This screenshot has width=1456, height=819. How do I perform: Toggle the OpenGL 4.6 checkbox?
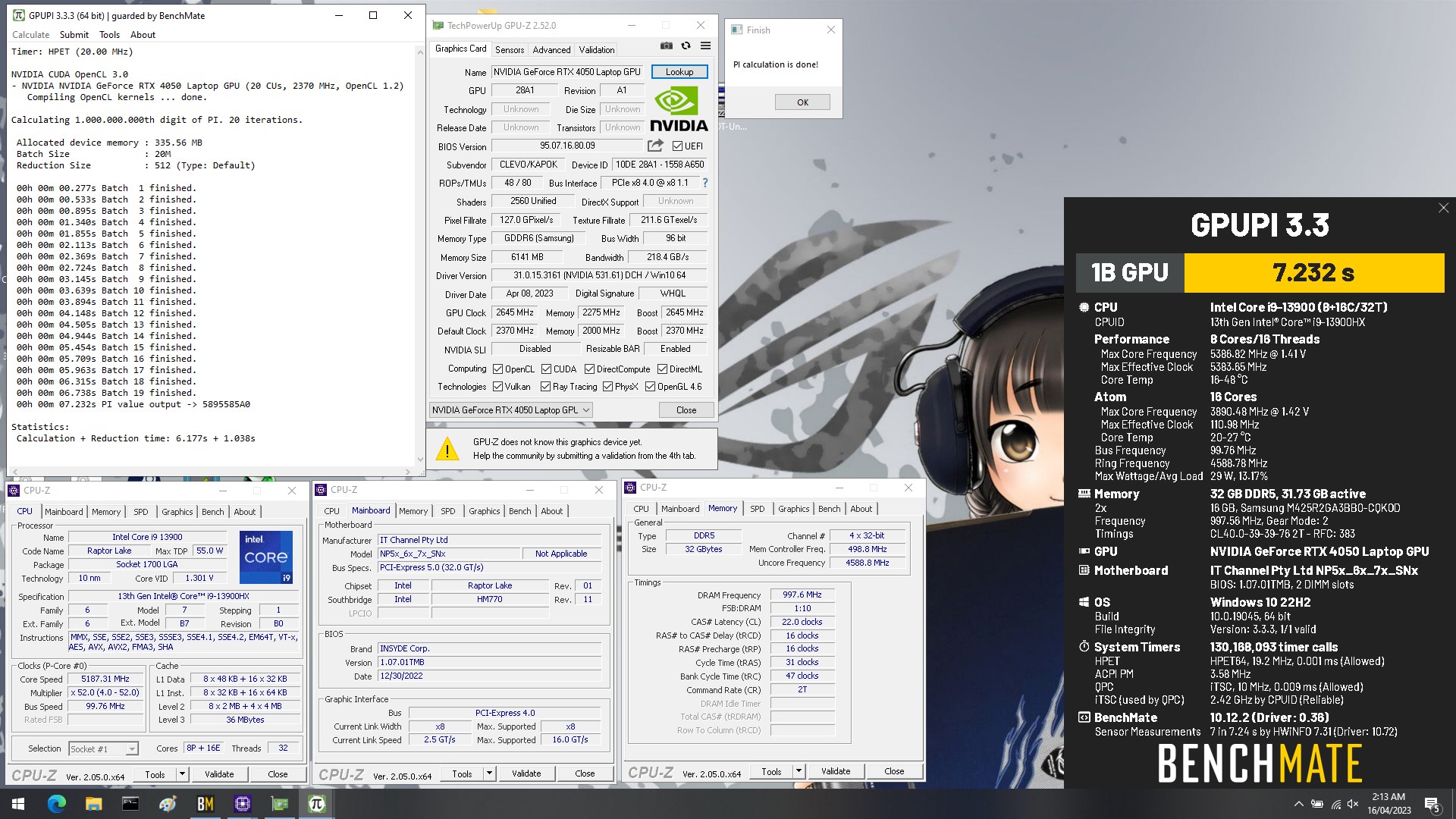650,387
